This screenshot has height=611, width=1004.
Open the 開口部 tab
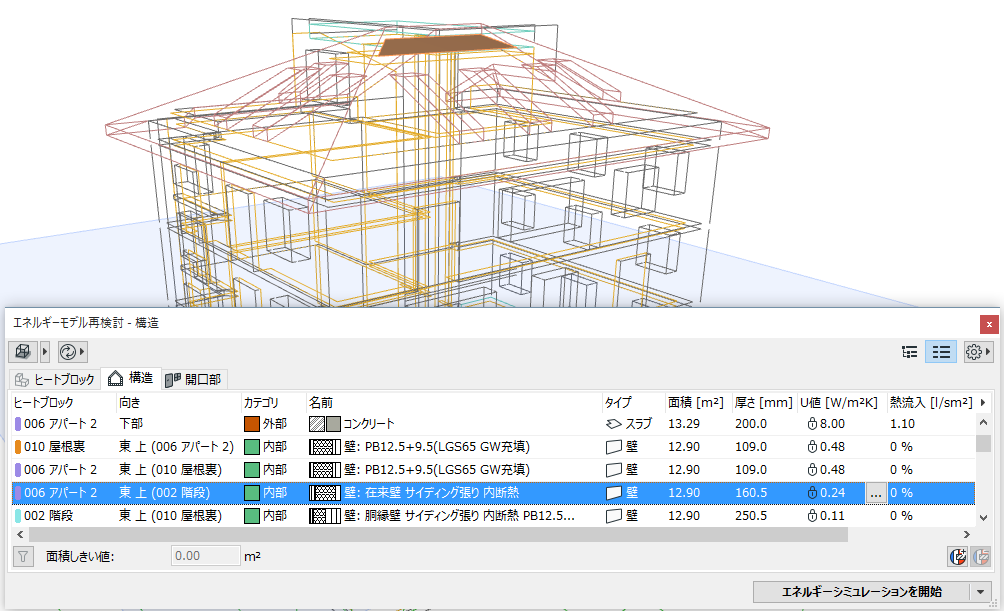pyautogui.click(x=193, y=379)
